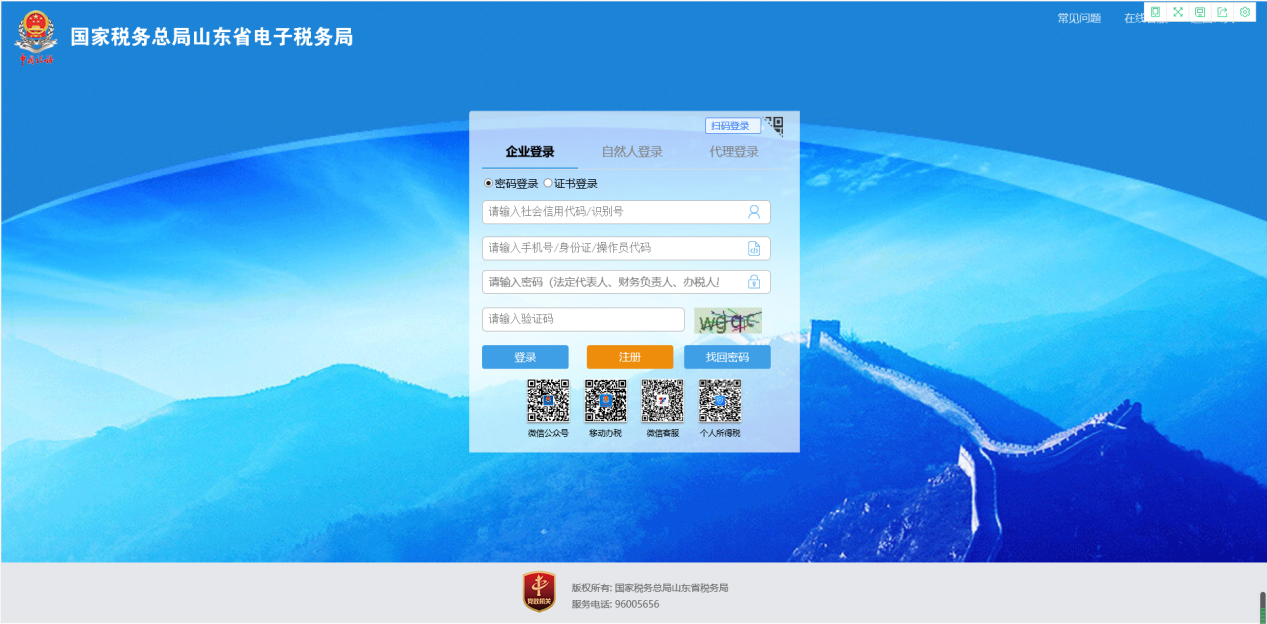Click the 微信客服 label text

[x=662, y=433]
